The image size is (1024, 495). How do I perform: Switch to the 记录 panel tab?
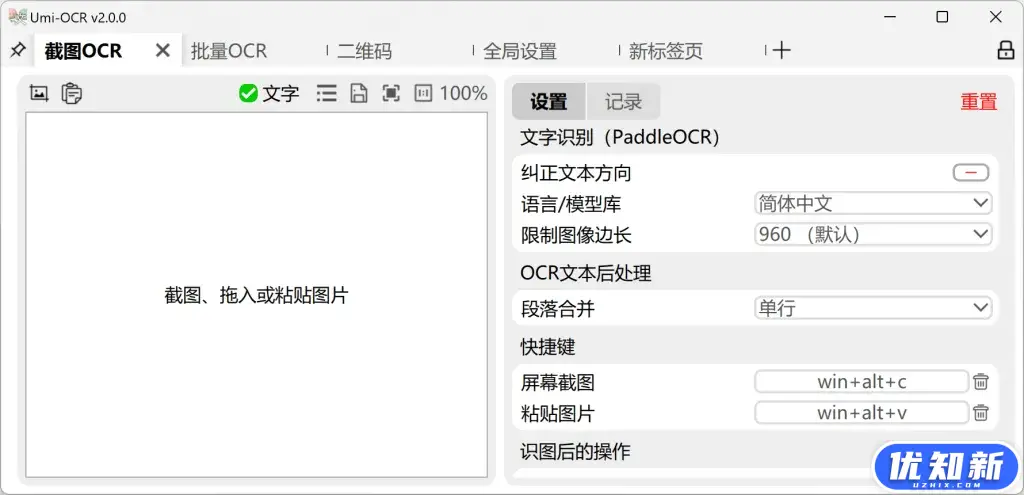pyautogui.click(x=623, y=101)
